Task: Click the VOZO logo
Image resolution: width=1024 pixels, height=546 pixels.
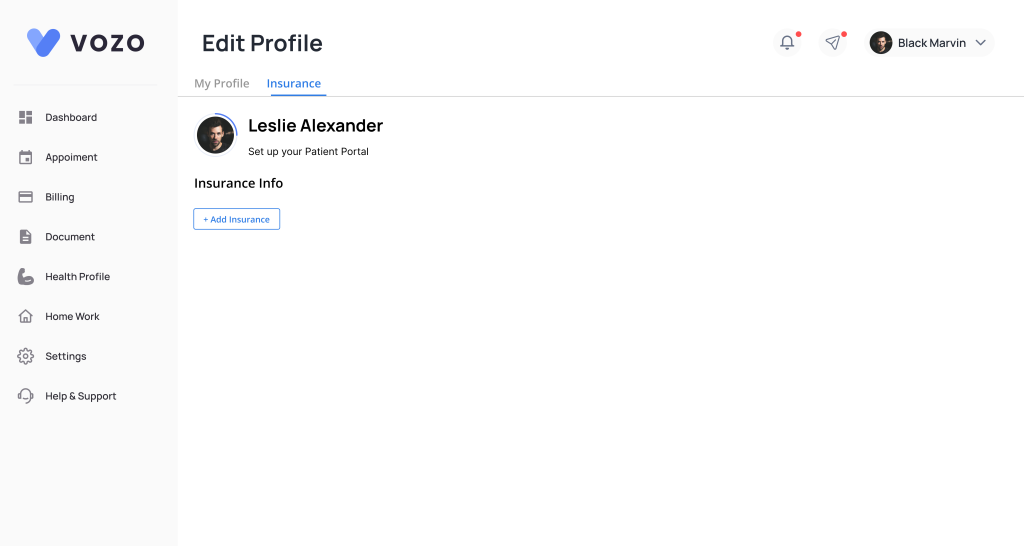Action: tap(86, 42)
